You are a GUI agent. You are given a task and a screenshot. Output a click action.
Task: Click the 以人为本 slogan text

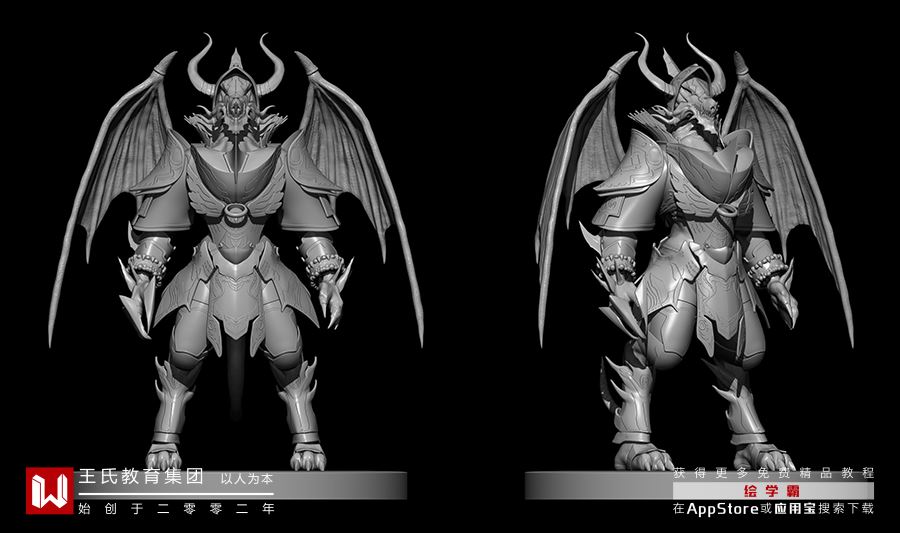tap(247, 478)
